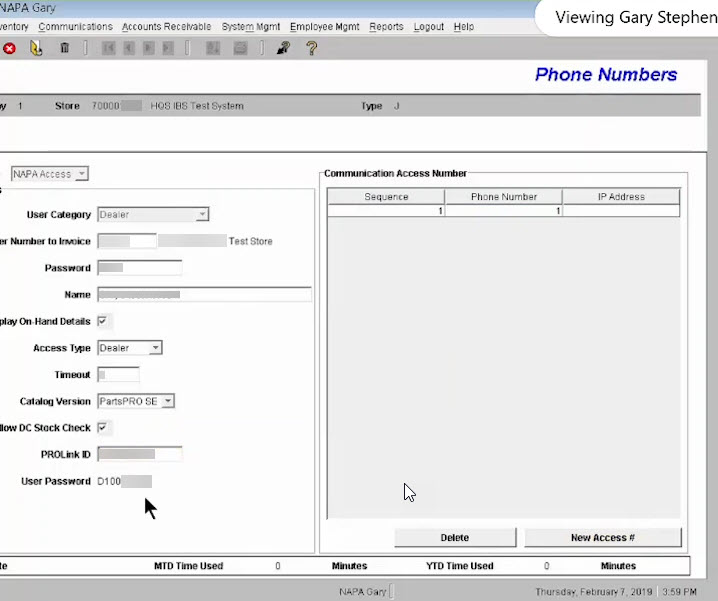This screenshot has height=601, width=718.
Task: Open the Communications menu
Action: click(76, 27)
